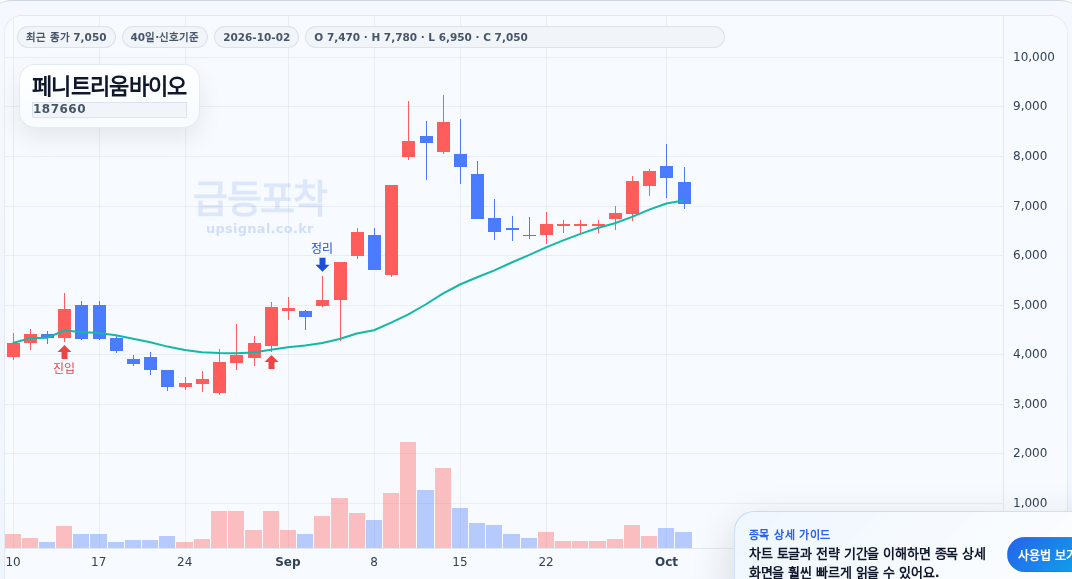Click the 5,000 price axis label
Viewport: 1072px width, 579px height.
click(1030, 305)
